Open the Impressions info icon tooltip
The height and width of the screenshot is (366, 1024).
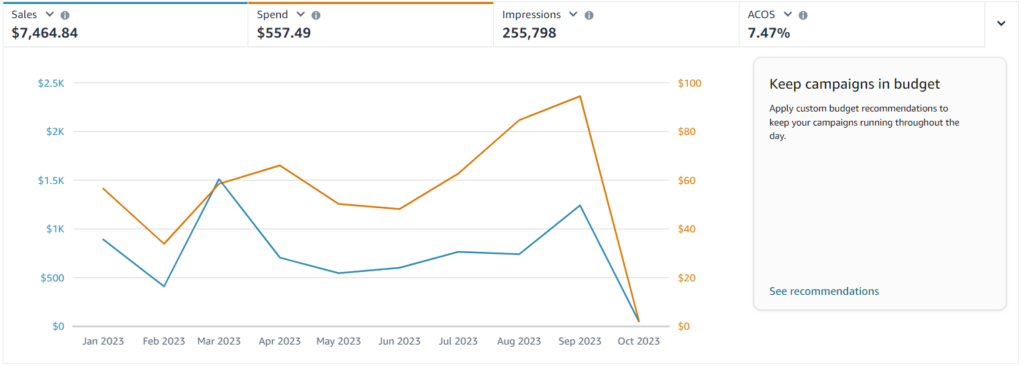[x=589, y=15]
